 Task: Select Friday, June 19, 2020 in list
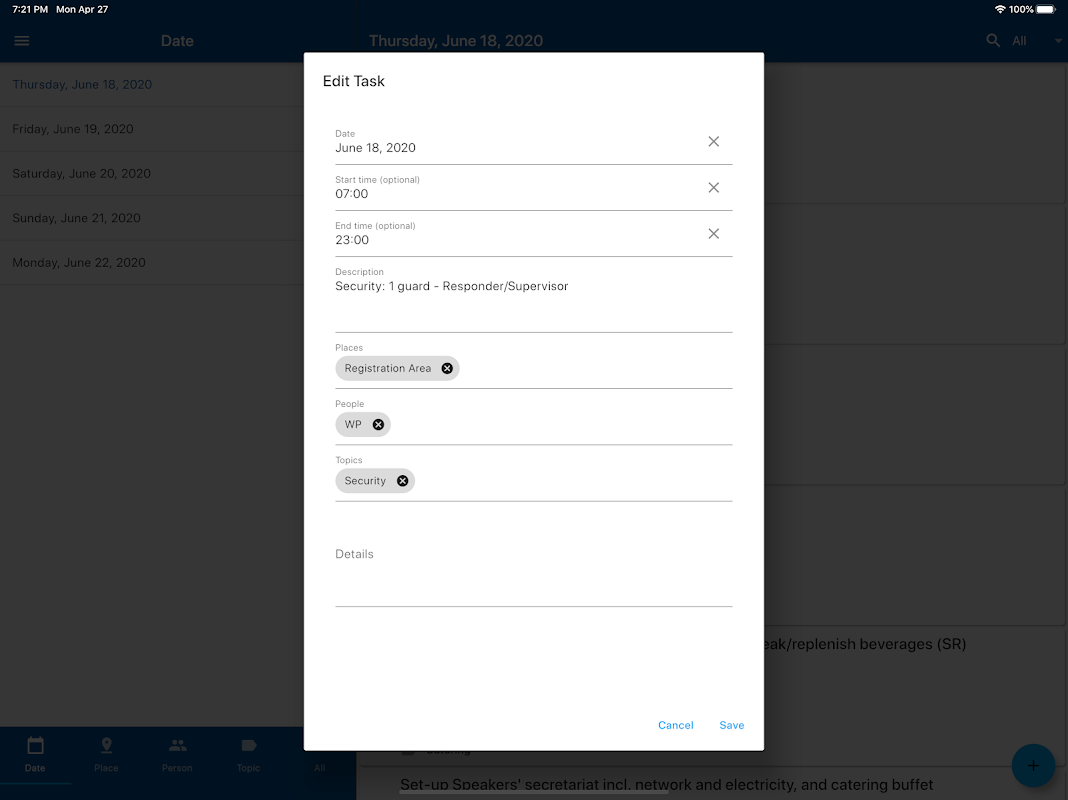(151, 129)
